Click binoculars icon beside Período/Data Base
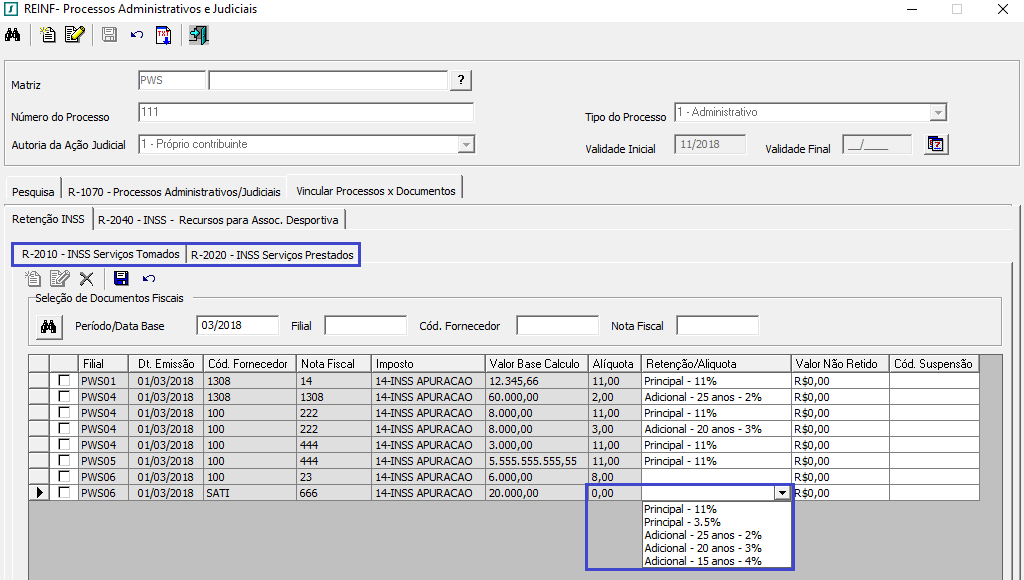Screen dimensions: 1024x580 click(x=47, y=326)
